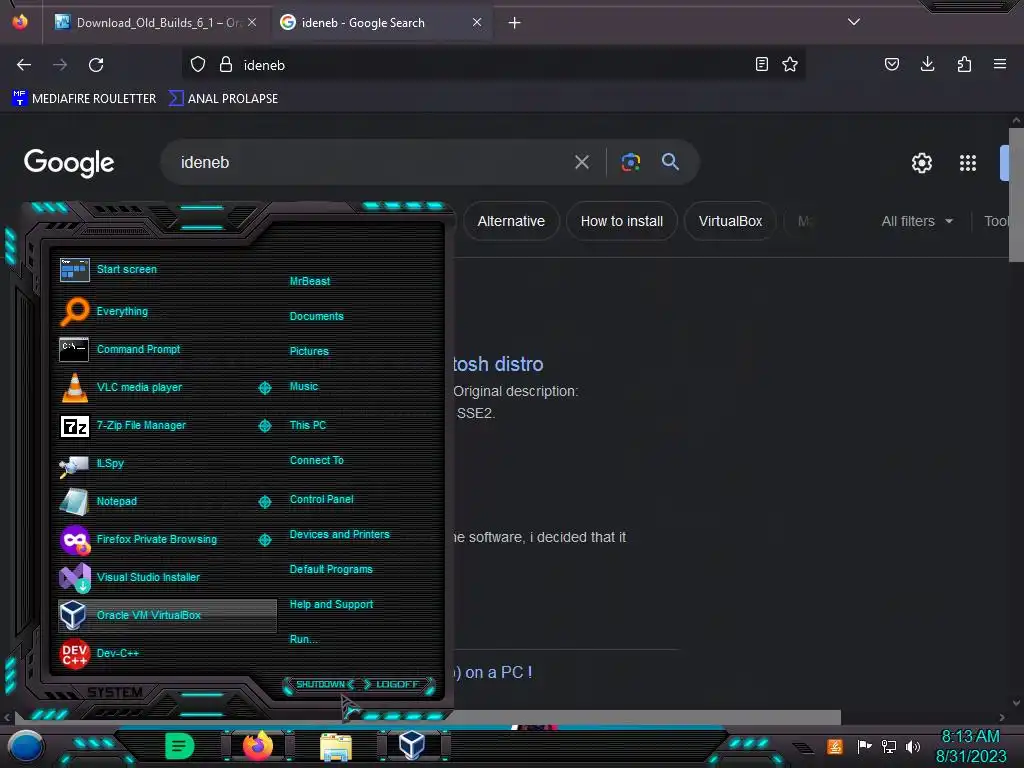The width and height of the screenshot is (1024, 768).
Task: Open Default Programs
Action: point(330,569)
